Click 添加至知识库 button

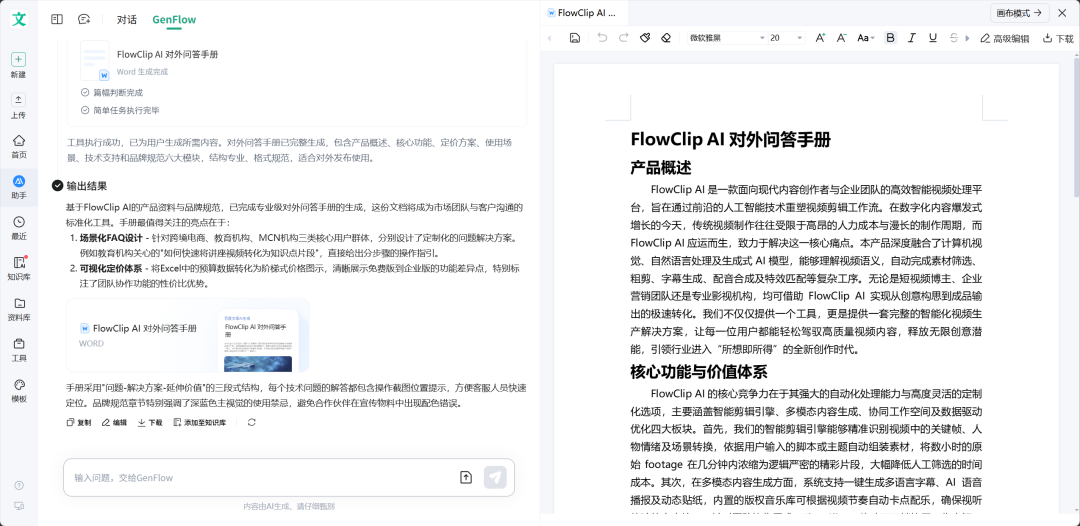(200, 423)
